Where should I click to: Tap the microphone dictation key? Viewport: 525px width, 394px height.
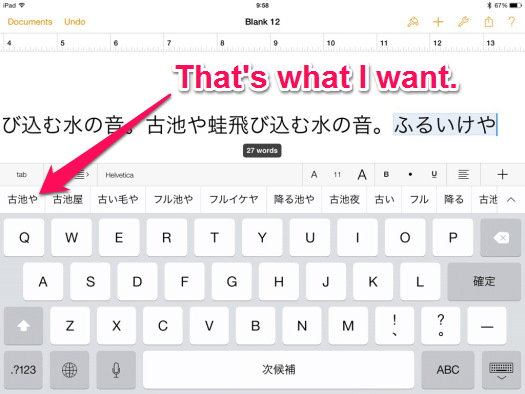point(116,370)
